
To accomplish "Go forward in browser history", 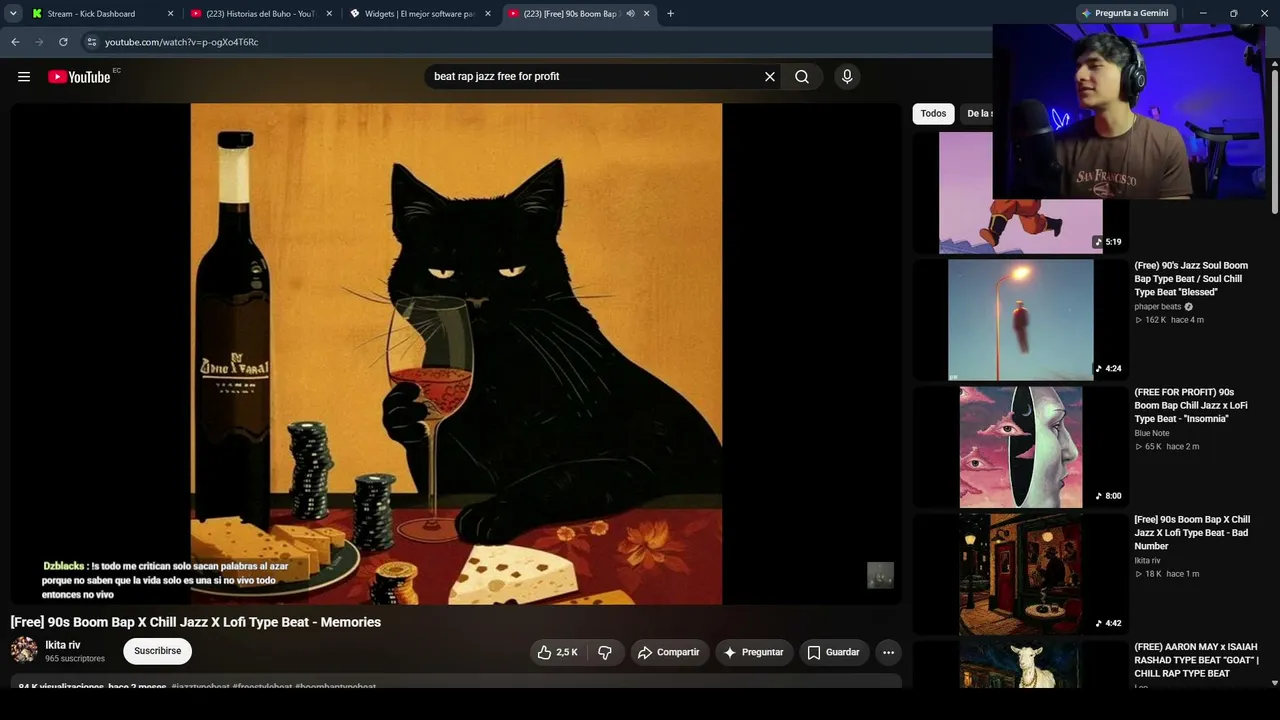I will pyautogui.click(x=39, y=42).
